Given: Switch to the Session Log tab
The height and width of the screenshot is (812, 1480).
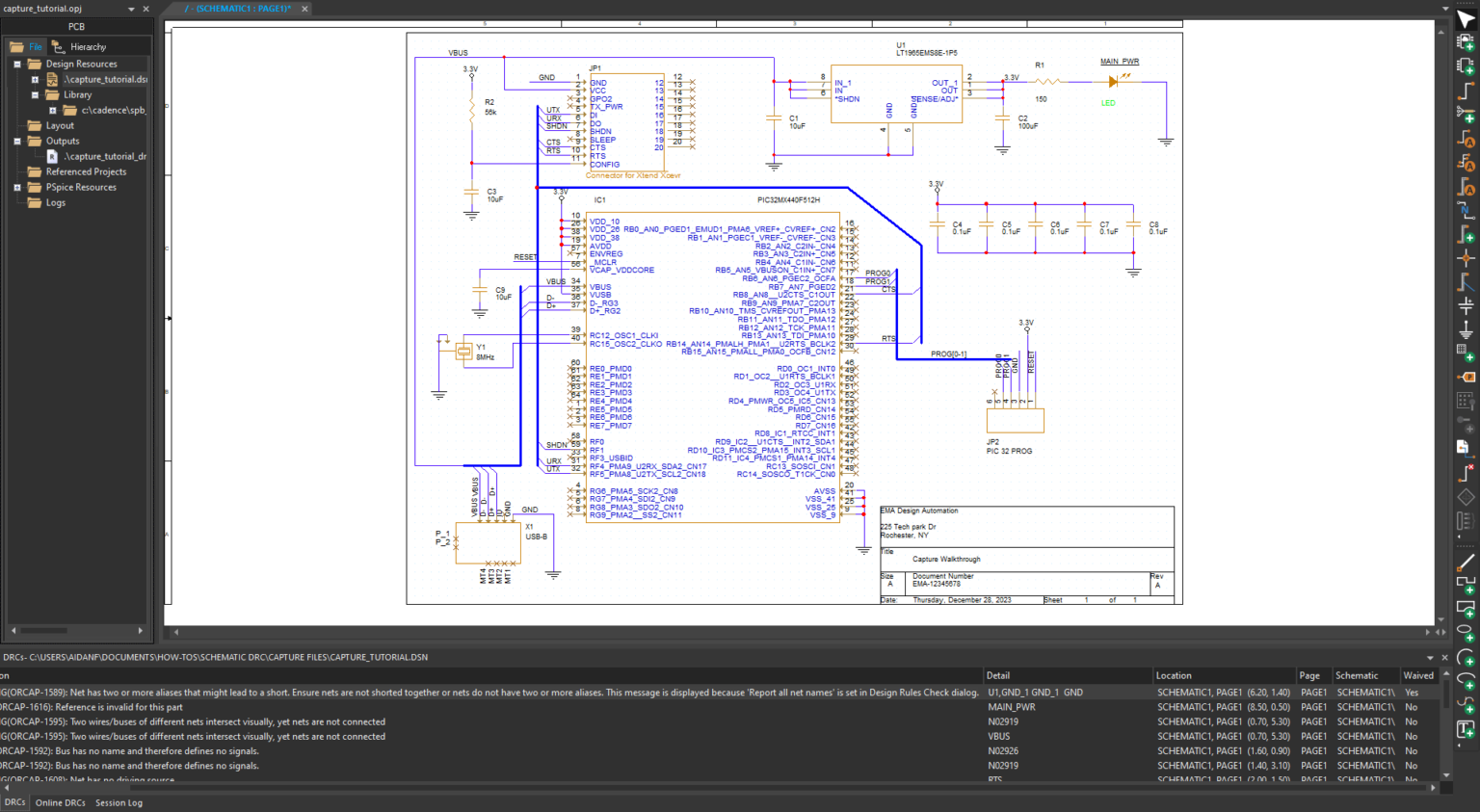Looking at the screenshot, I should click(x=118, y=802).
